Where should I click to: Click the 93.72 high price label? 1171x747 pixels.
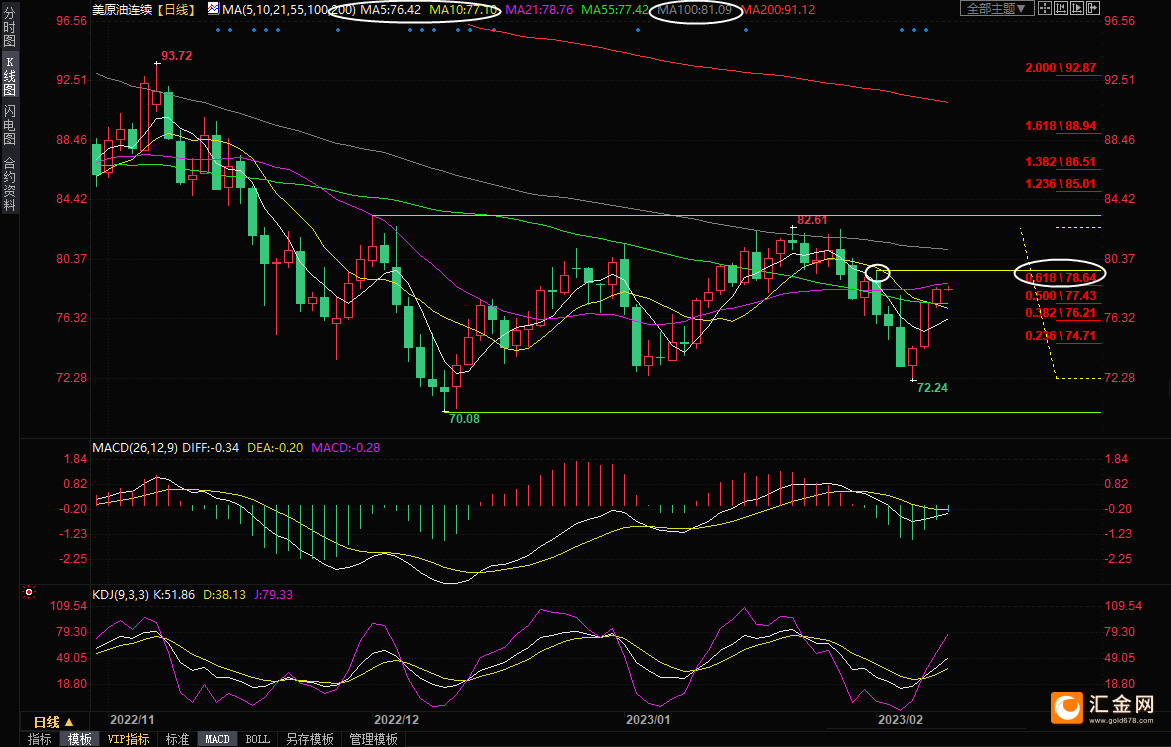click(x=176, y=56)
